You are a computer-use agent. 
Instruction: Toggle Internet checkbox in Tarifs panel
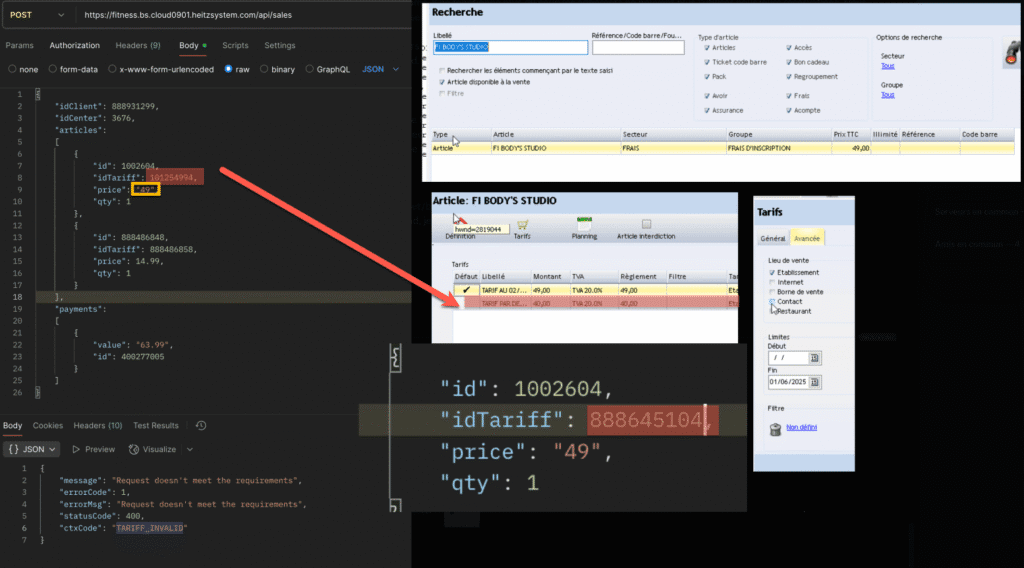[x=772, y=283]
